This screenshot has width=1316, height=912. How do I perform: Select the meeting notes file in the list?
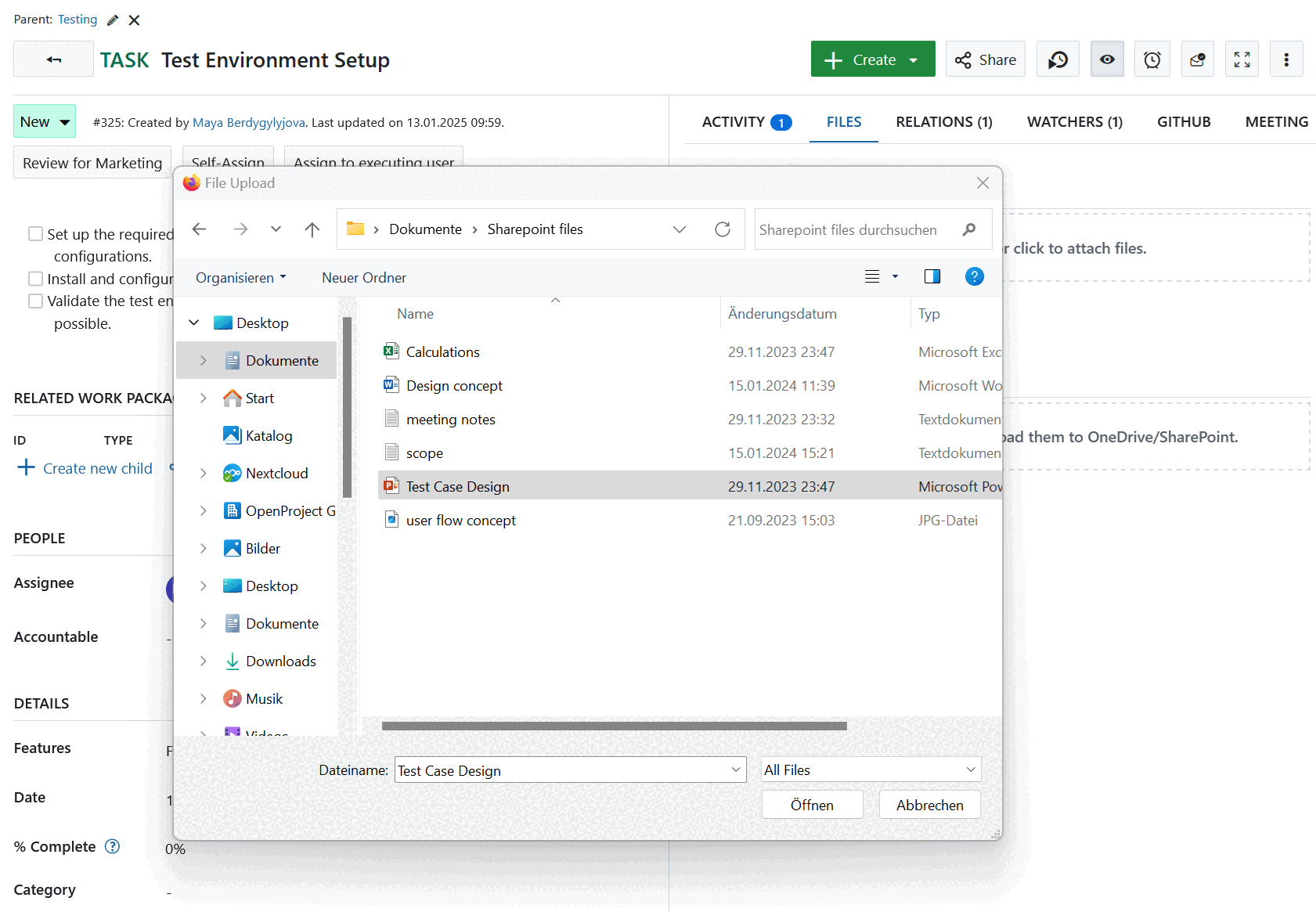[x=450, y=419]
